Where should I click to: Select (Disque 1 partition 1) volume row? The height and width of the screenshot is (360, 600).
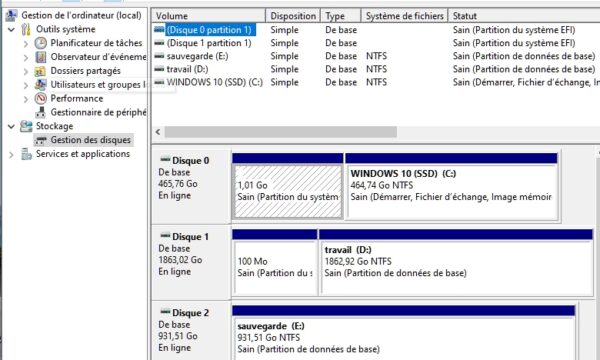pos(209,43)
